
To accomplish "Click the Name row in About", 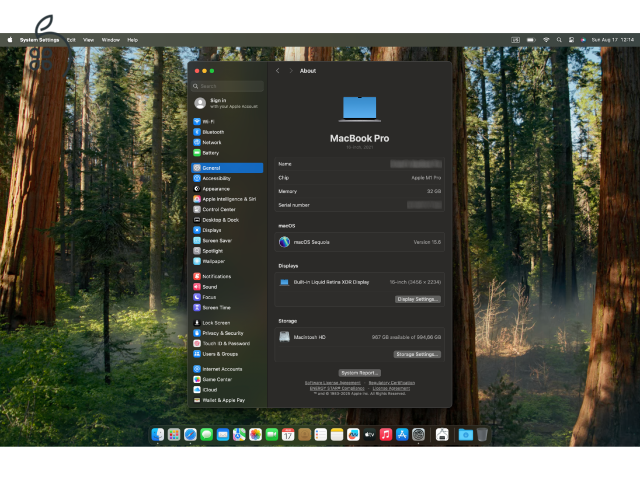I will (360, 164).
